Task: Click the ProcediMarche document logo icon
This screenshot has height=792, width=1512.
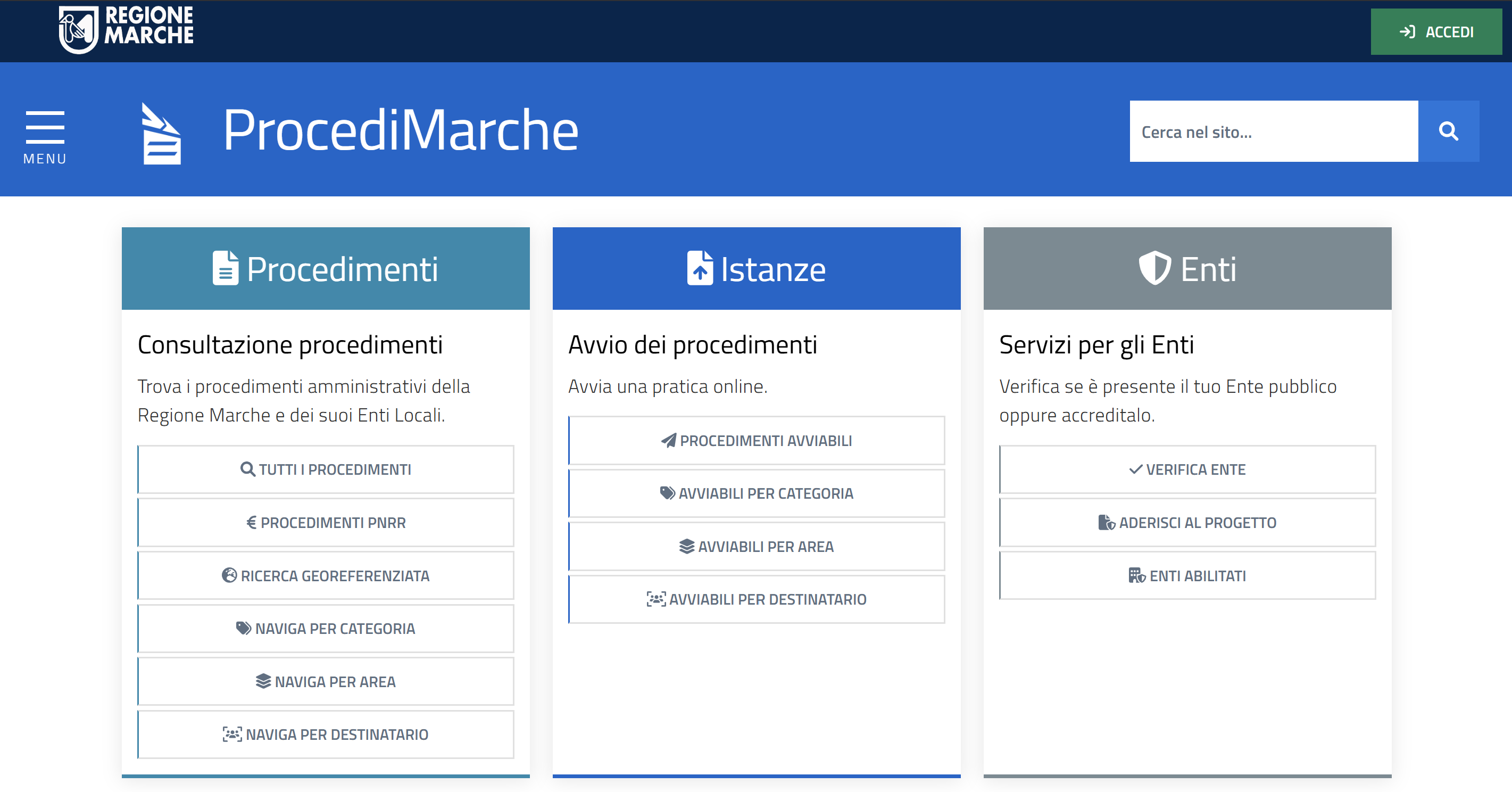Action: [161, 134]
